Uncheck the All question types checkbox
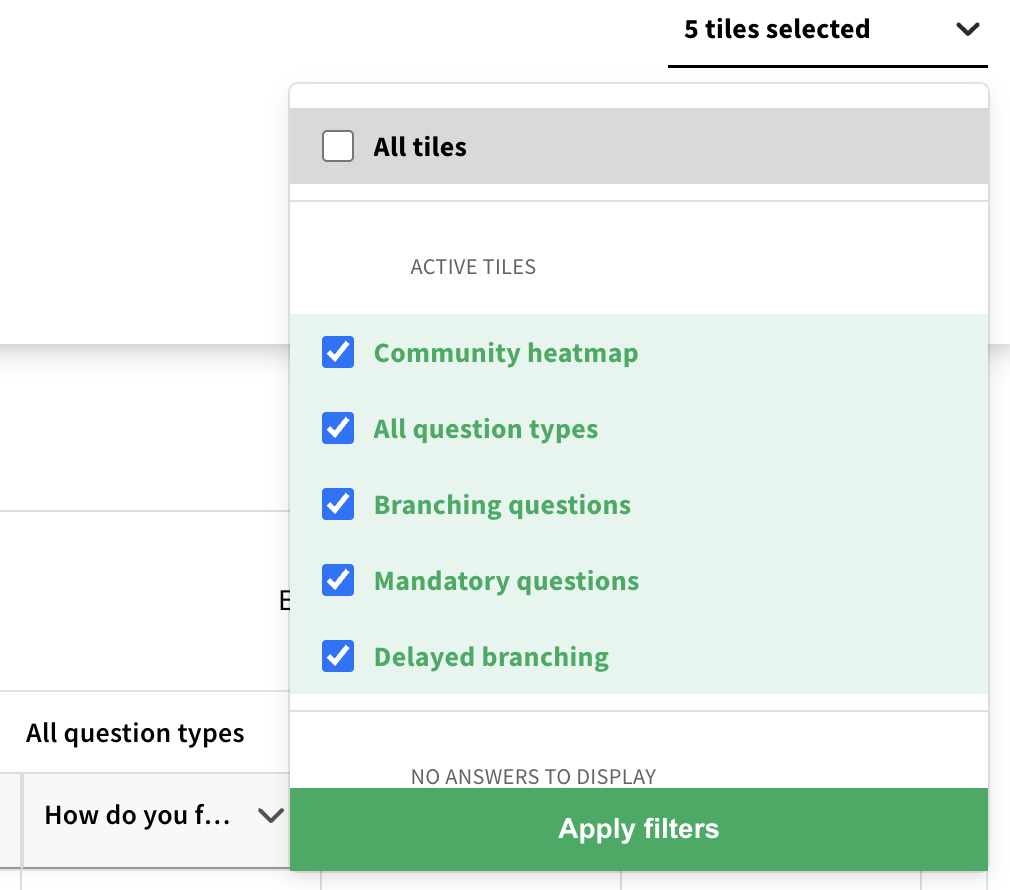The width and height of the screenshot is (1010, 890). coord(338,429)
